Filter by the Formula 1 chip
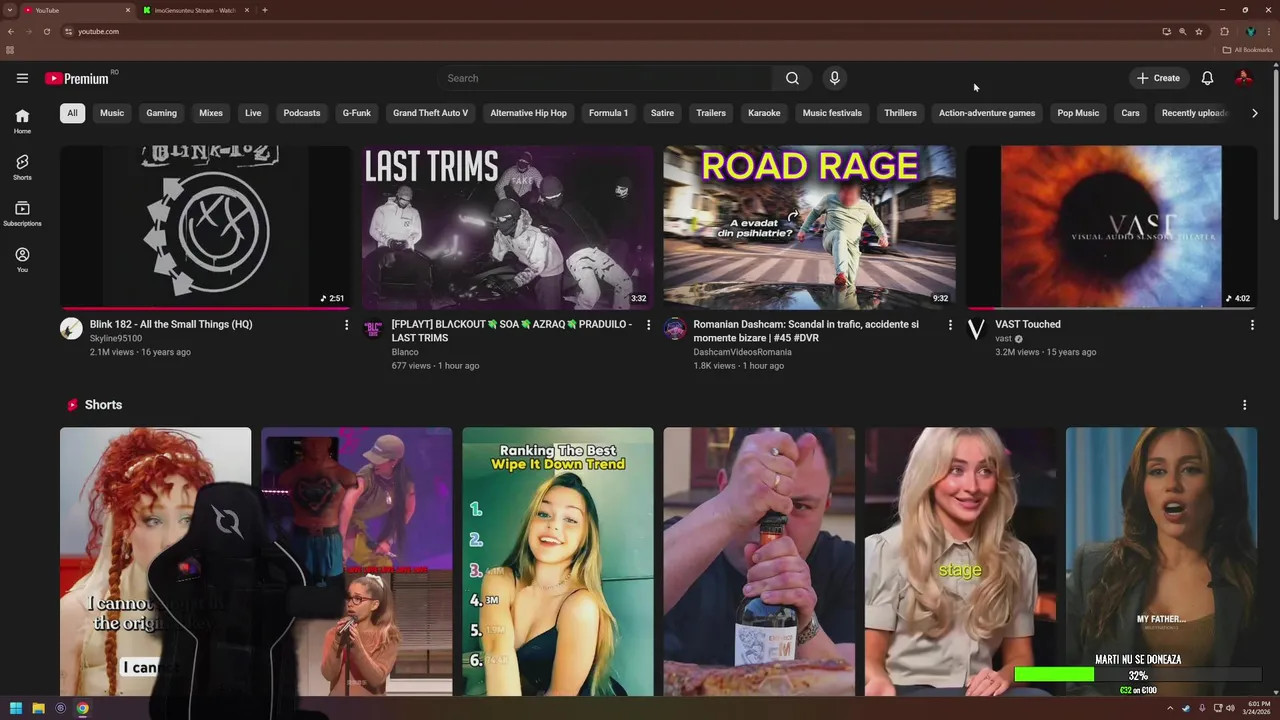The width and height of the screenshot is (1280, 720). [x=608, y=113]
